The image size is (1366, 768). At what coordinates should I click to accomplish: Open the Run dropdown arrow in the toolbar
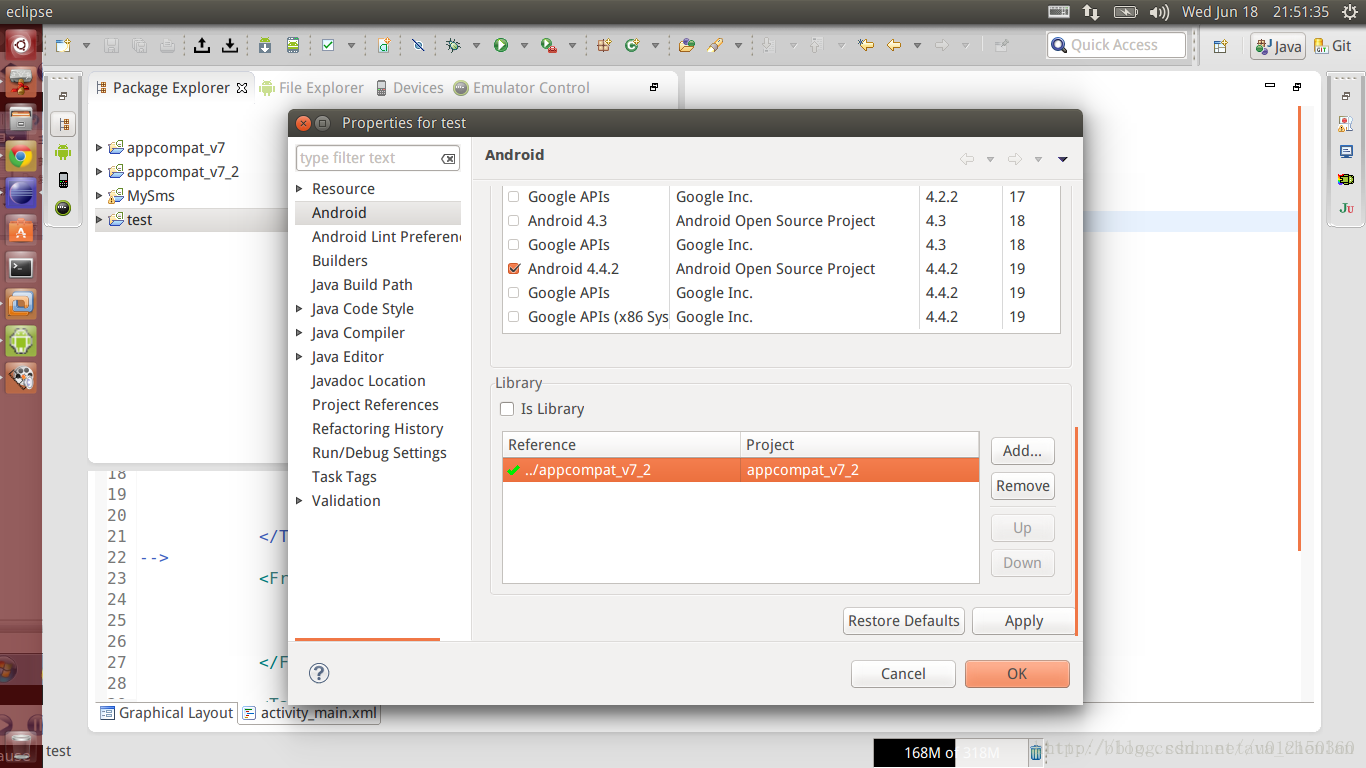pyautogui.click(x=524, y=45)
